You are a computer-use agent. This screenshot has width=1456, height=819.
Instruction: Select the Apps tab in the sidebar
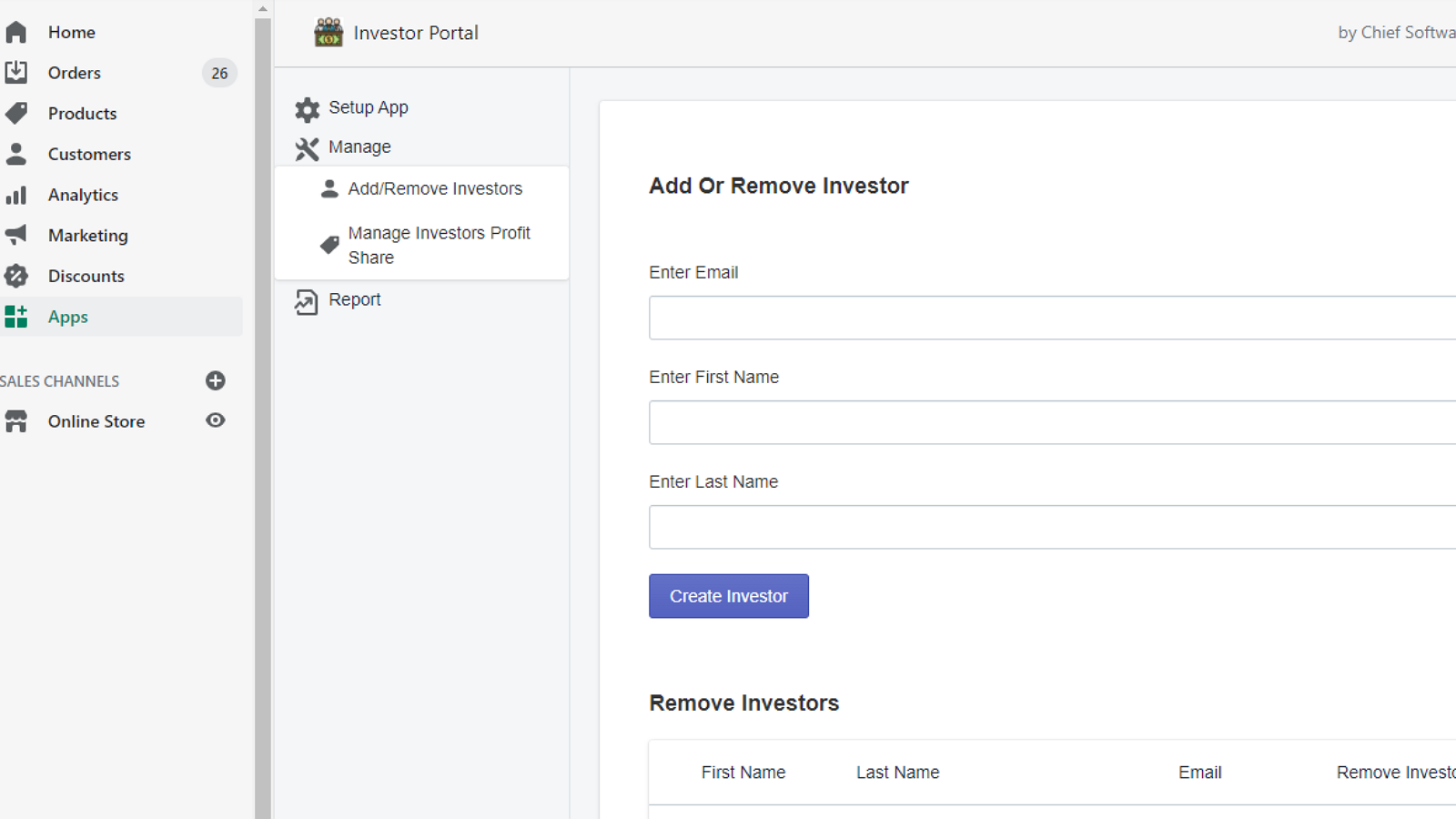click(67, 317)
